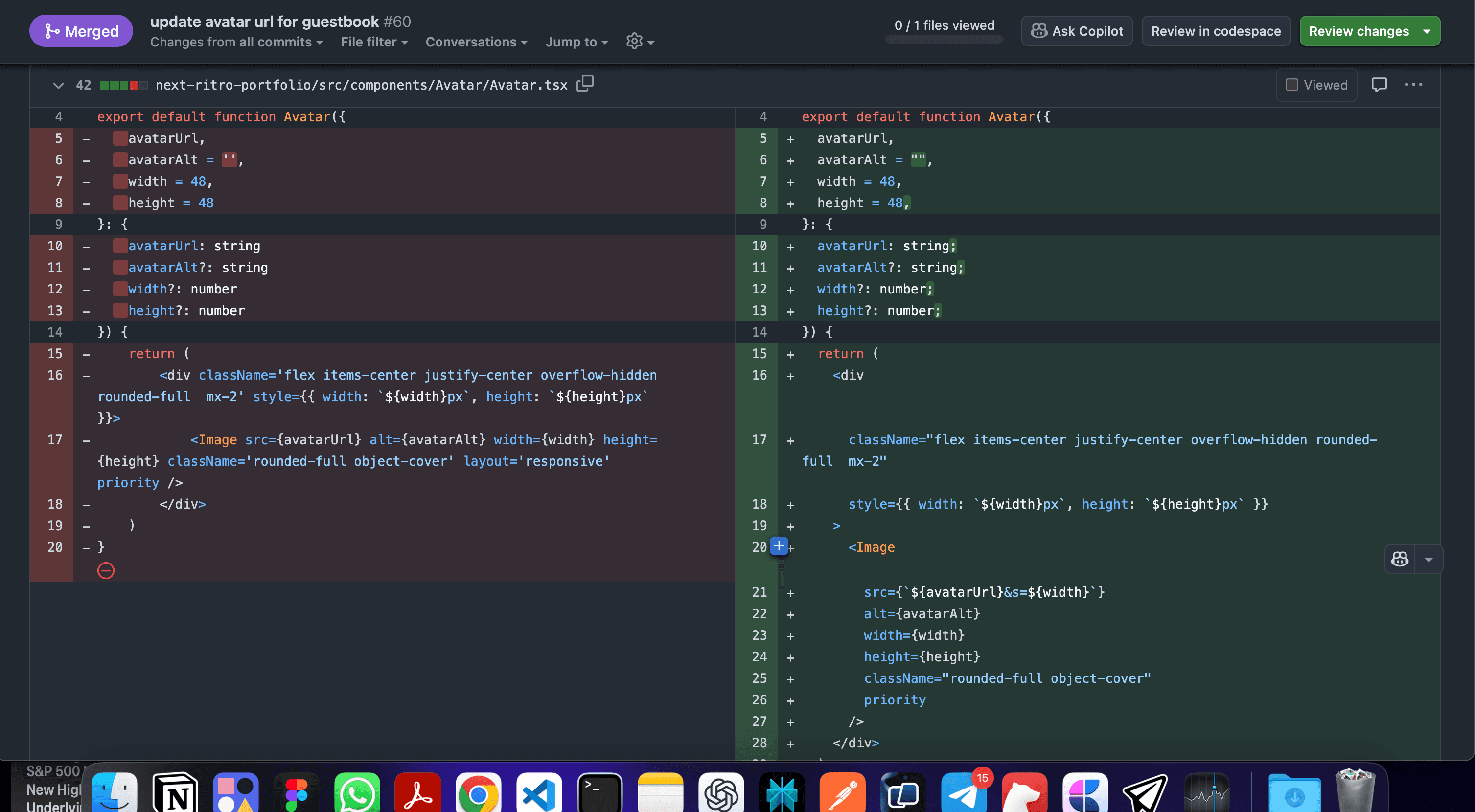This screenshot has height=812, width=1475.
Task: Click the red no-newline indicator icon
Action: coord(106,570)
